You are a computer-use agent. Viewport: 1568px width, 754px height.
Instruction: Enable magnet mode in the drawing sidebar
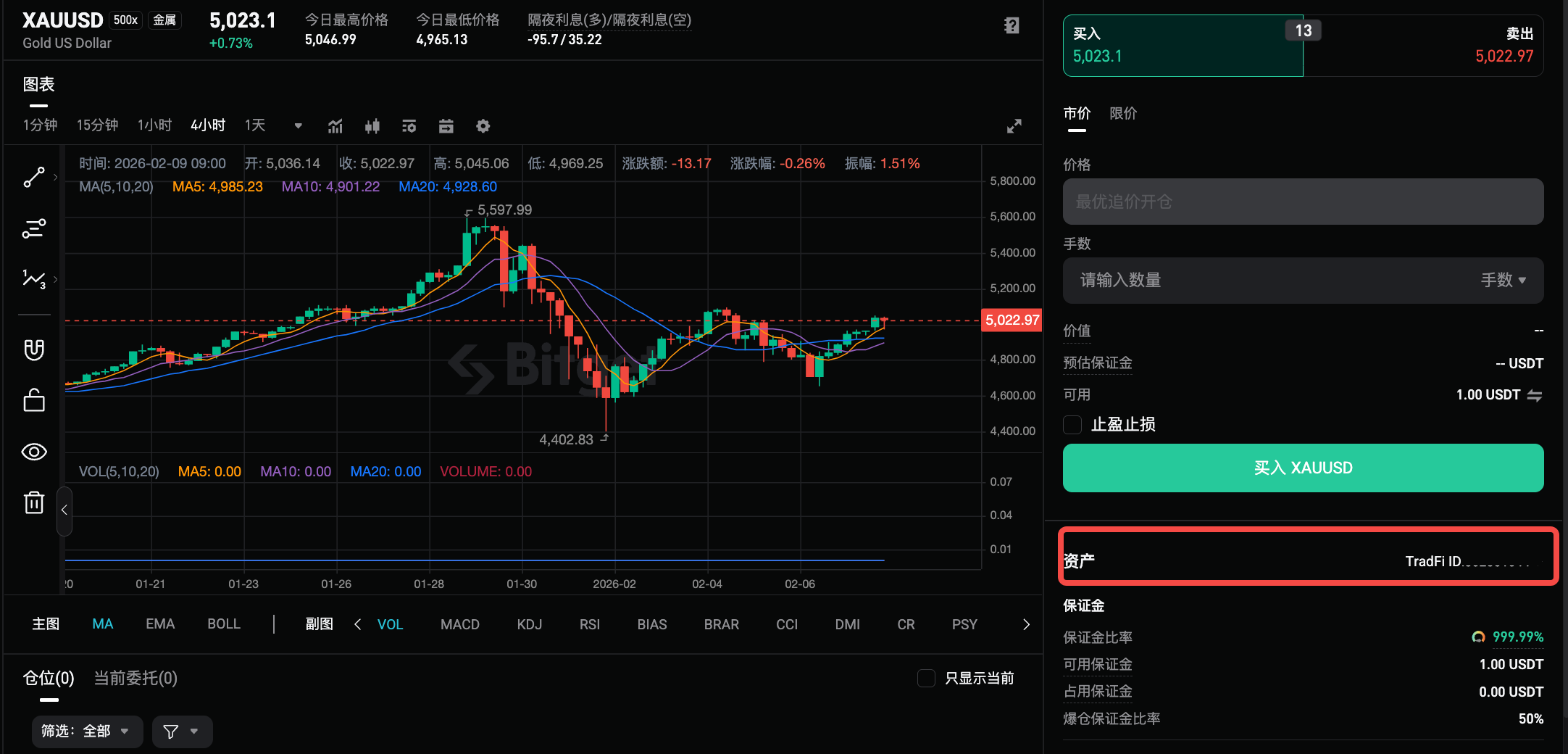[x=34, y=349]
